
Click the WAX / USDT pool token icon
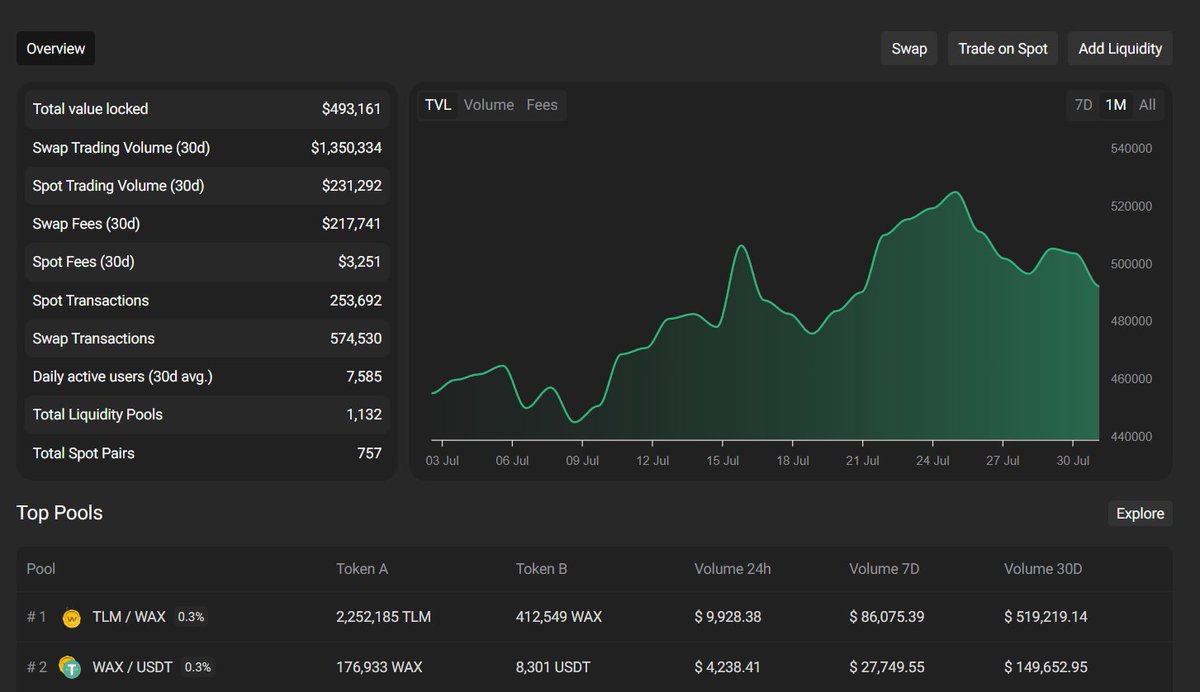[x=70, y=667]
